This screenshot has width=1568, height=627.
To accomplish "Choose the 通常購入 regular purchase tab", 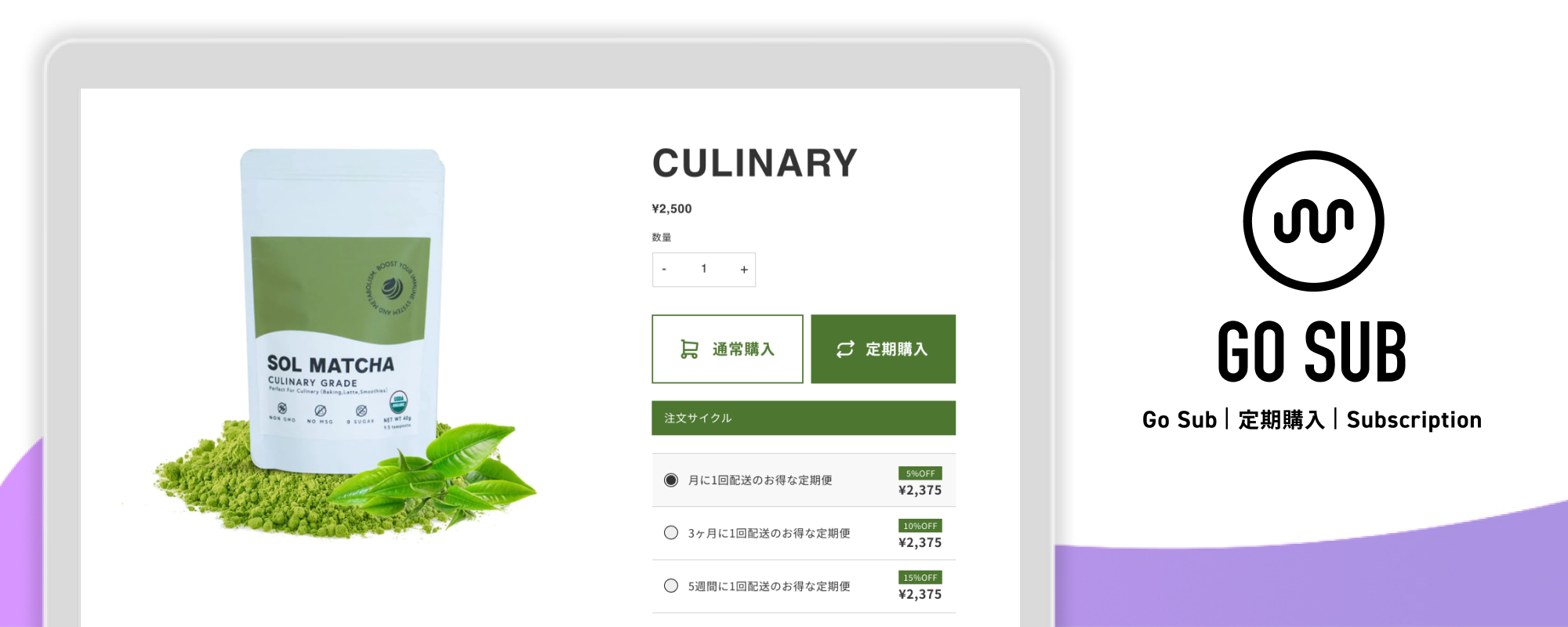I will point(728,349).
